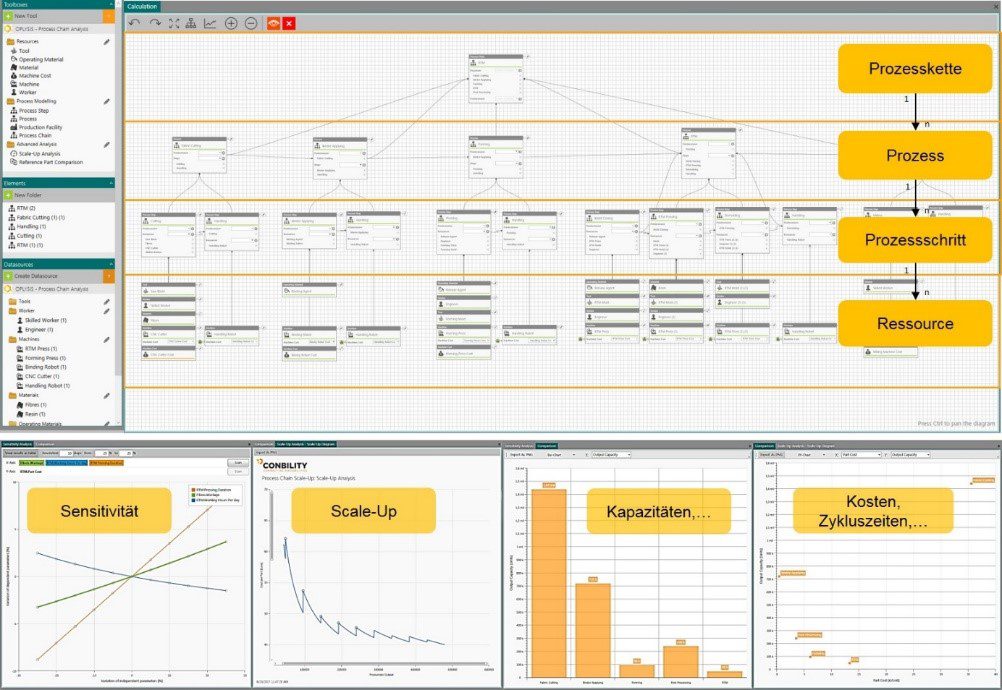1002x690 pixels.
Task: Click the undo arrow in Calculation toolbar
Action: [135, 22]
